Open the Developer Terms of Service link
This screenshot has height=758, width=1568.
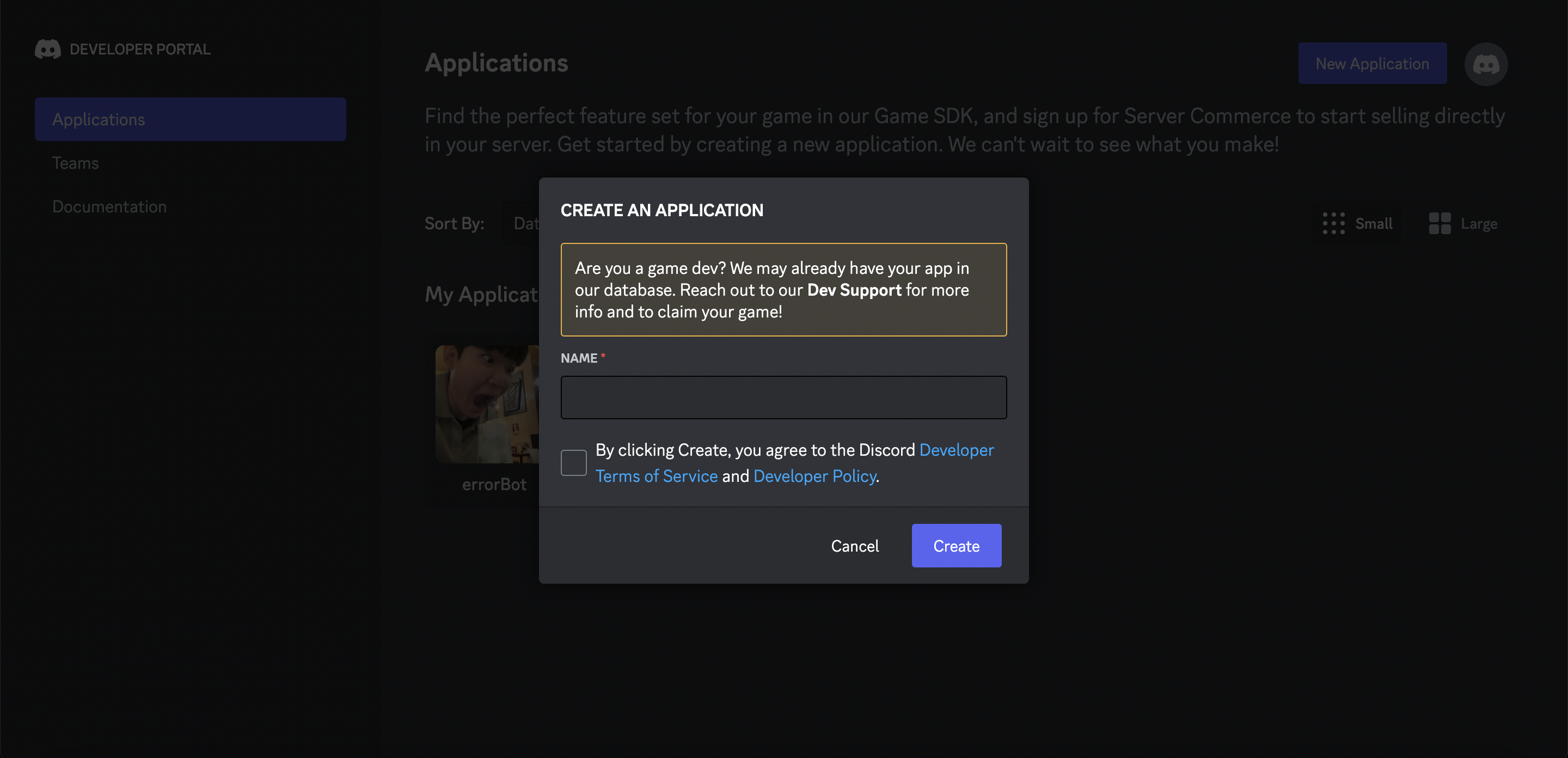tap(656, 476)
